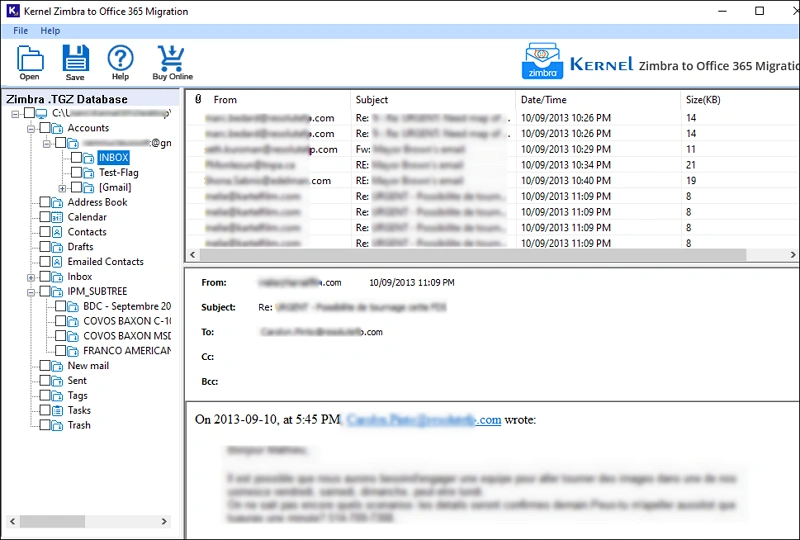Screen dimensions: 800x540
Task: Collapse the @gn account node
Action: click(x=46, y=143)
